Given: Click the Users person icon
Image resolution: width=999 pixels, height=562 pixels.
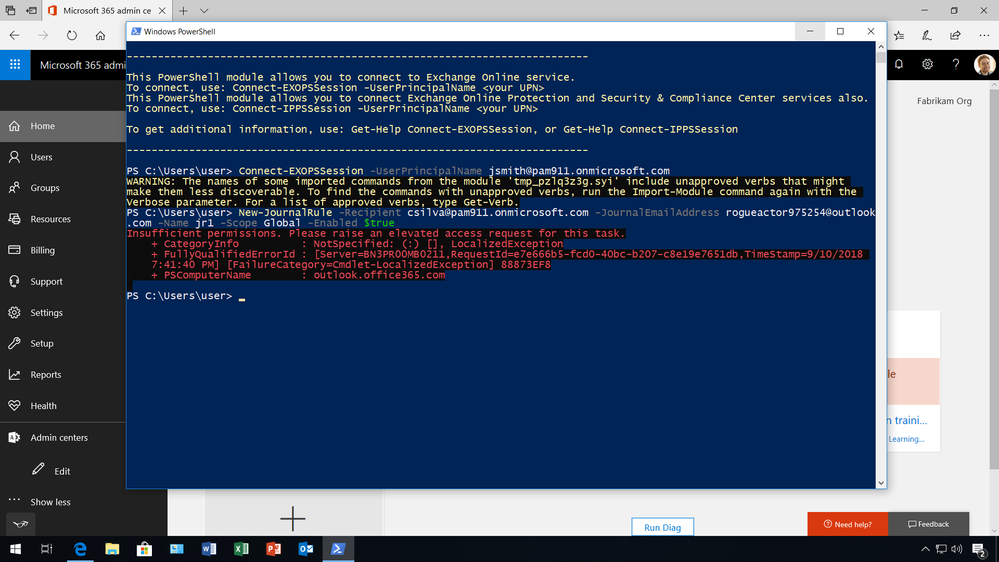Looking at the screenshot, I should point(14,157).
